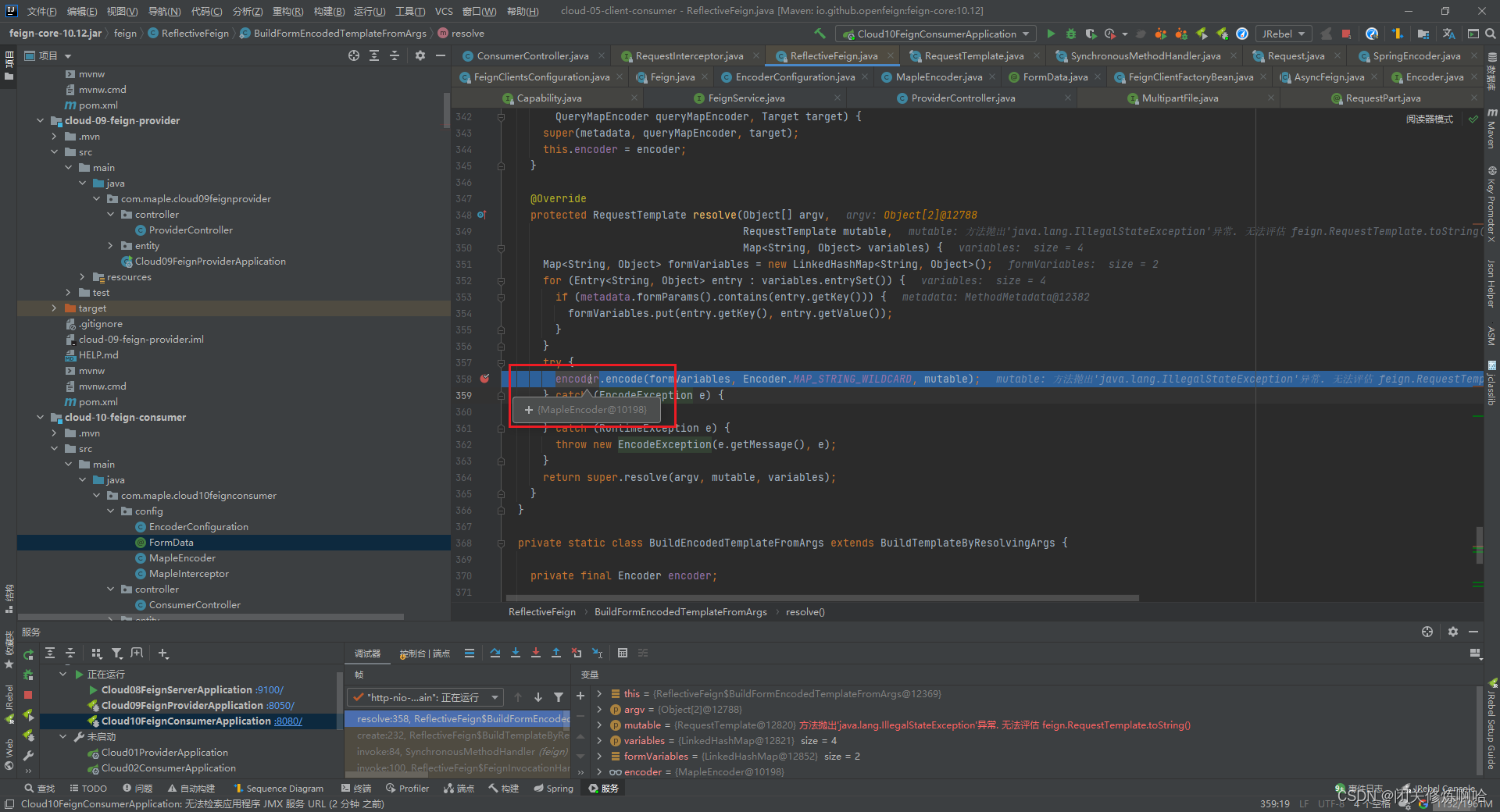Click BuildFormEncodedTemplateFromArgs breadcrumb at editor bottom
This screenshot has height=812, width=1500.
(x=680, y=612)
